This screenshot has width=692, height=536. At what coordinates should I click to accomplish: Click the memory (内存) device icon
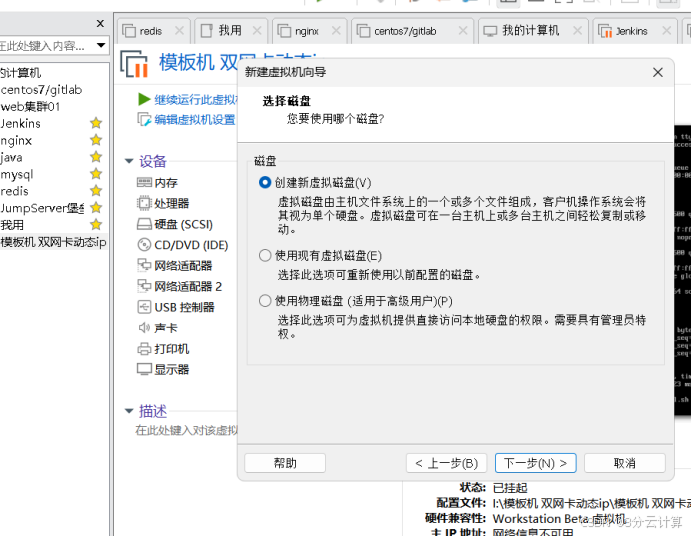click(144, 183)
